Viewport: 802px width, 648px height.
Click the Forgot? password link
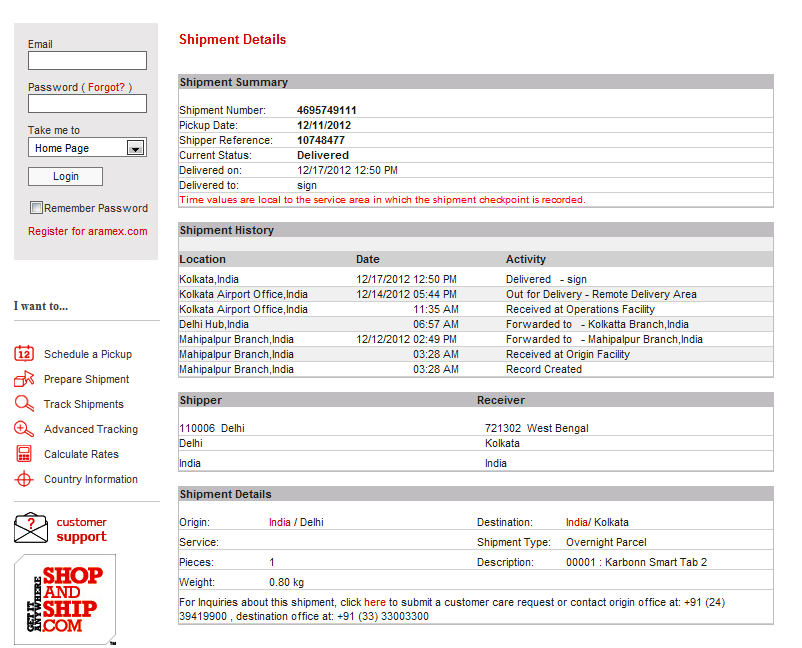pyautogui.click(x=107, y=87)
